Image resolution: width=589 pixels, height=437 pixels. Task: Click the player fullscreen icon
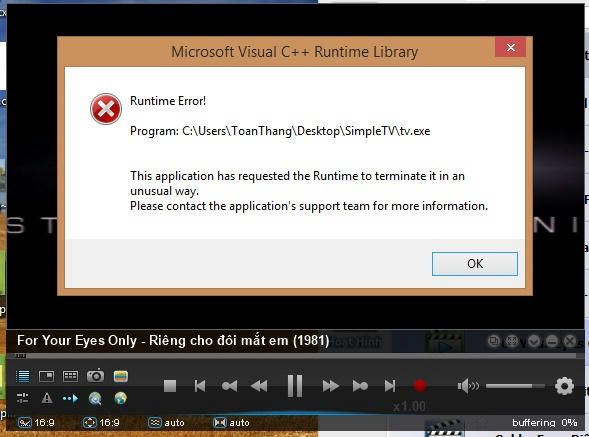(x=511, y=341)
